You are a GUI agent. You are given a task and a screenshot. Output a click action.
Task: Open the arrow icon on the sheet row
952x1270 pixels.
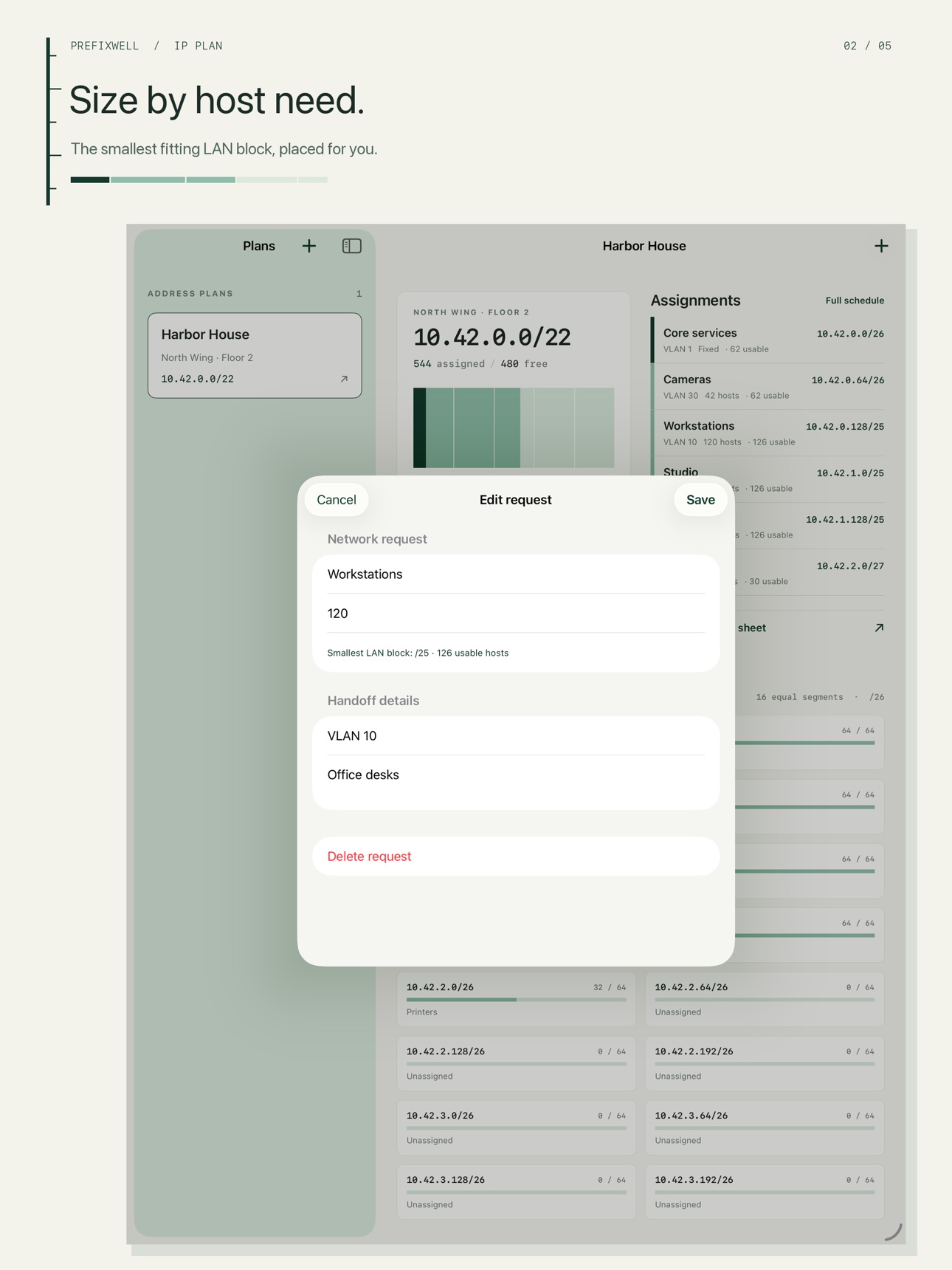879,628
